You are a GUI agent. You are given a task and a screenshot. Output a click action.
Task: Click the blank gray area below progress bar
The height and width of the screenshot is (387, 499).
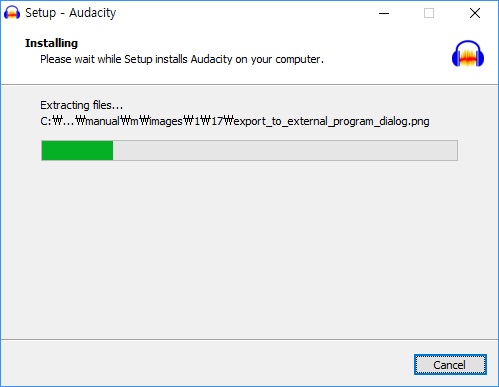pos(249,250)
